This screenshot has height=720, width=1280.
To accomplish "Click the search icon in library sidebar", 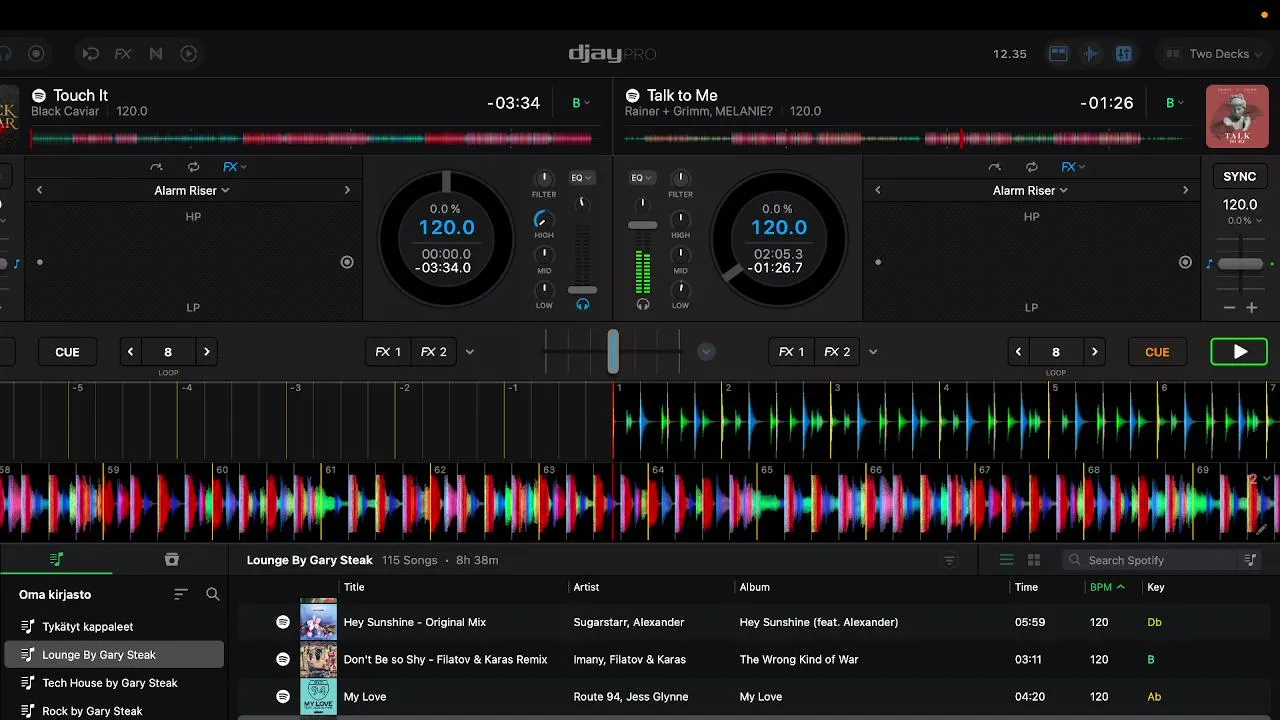I will pyautogui.click(x=213, y=594).
